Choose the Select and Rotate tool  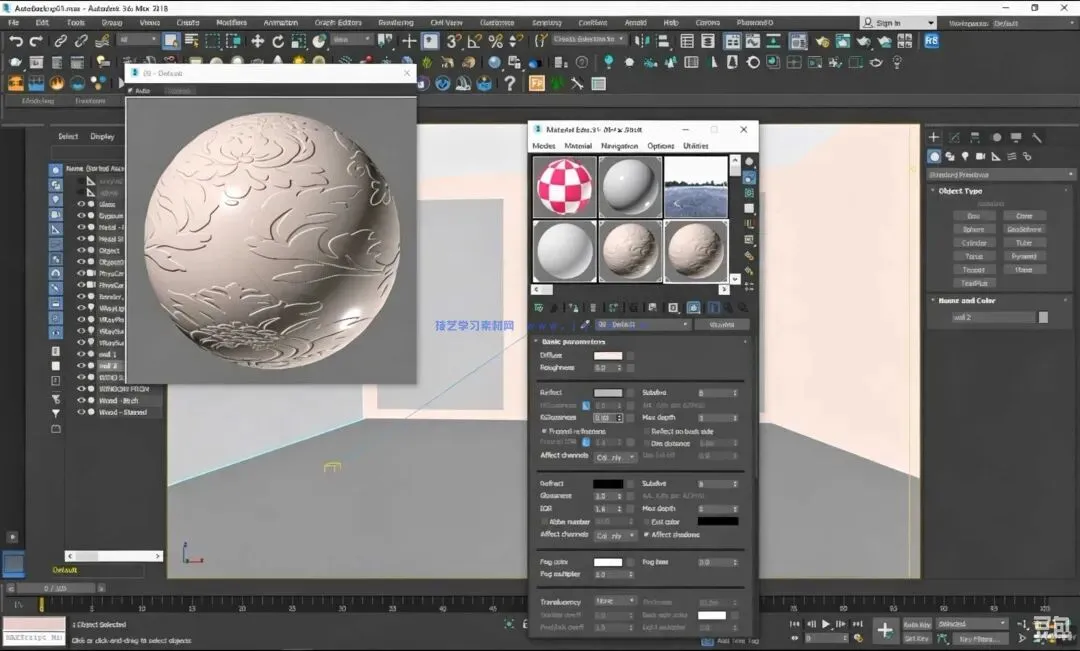278,41
